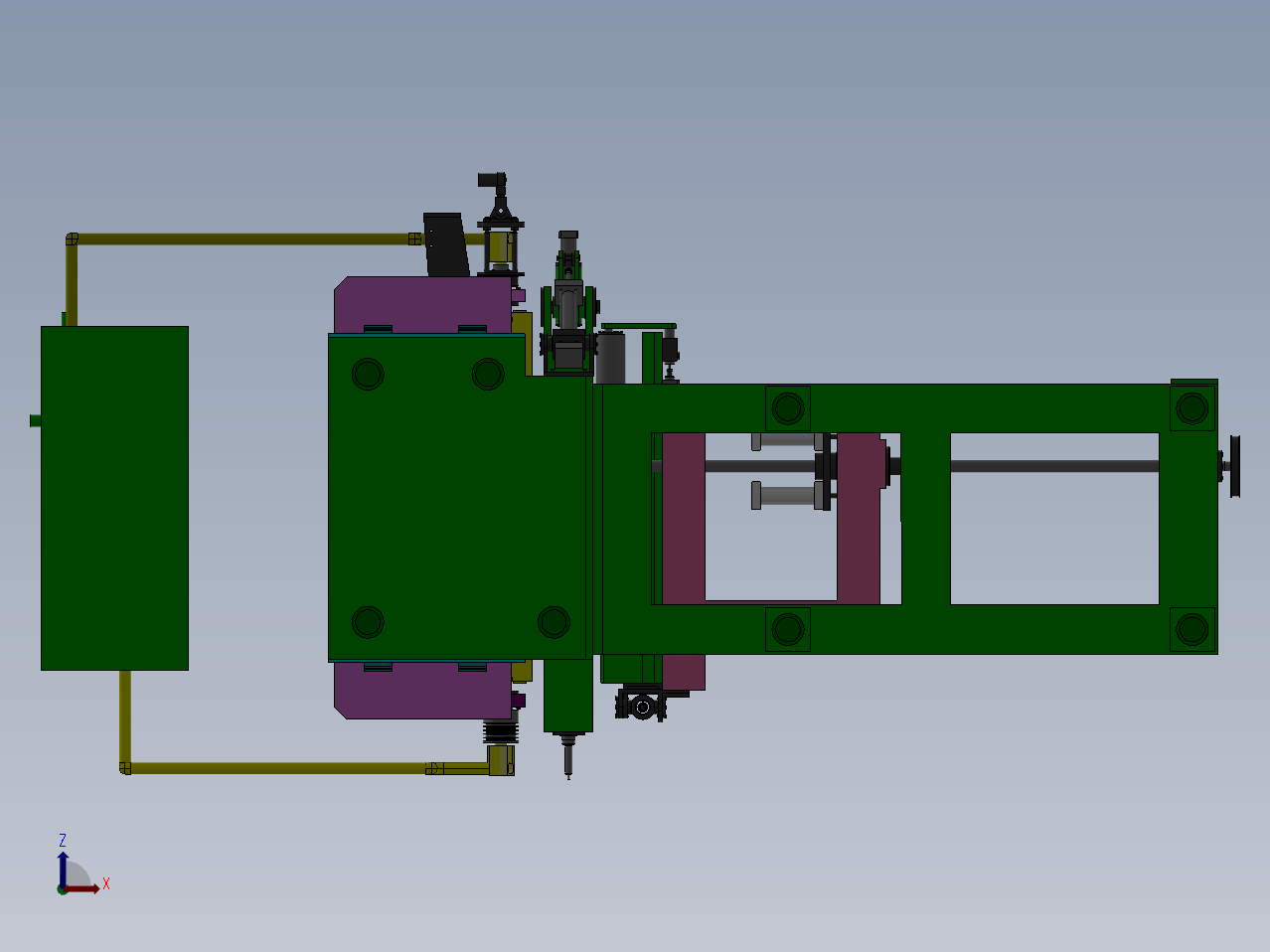1270x952 pixels.
Task: Select the lower gray roller inside the frame
Action: (x=787, y=495)
